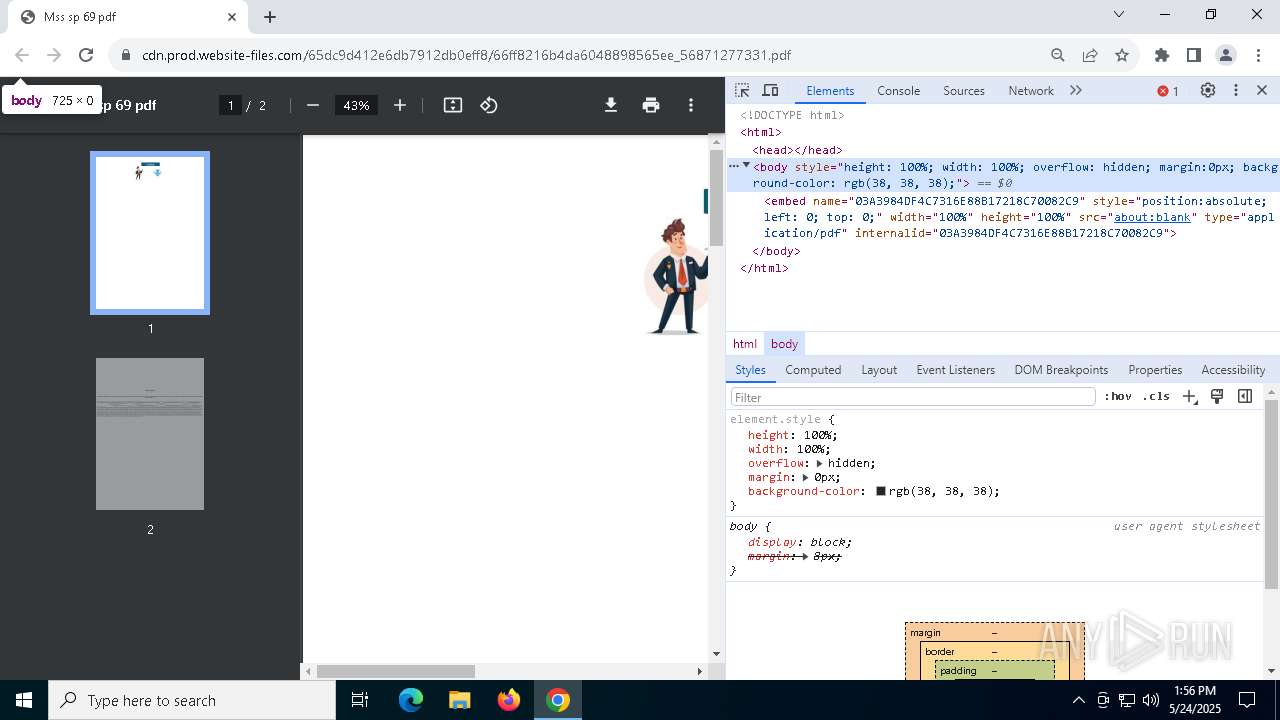This screenshot has width=1280, height=720.
Task: Open a new browser tab
Action: pos(270,17)
